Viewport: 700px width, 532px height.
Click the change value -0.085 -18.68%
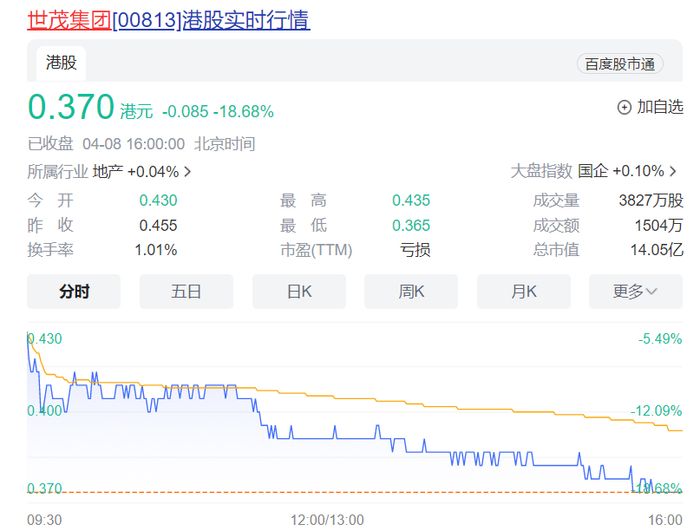pyautogui.click(x=218, y=112)
